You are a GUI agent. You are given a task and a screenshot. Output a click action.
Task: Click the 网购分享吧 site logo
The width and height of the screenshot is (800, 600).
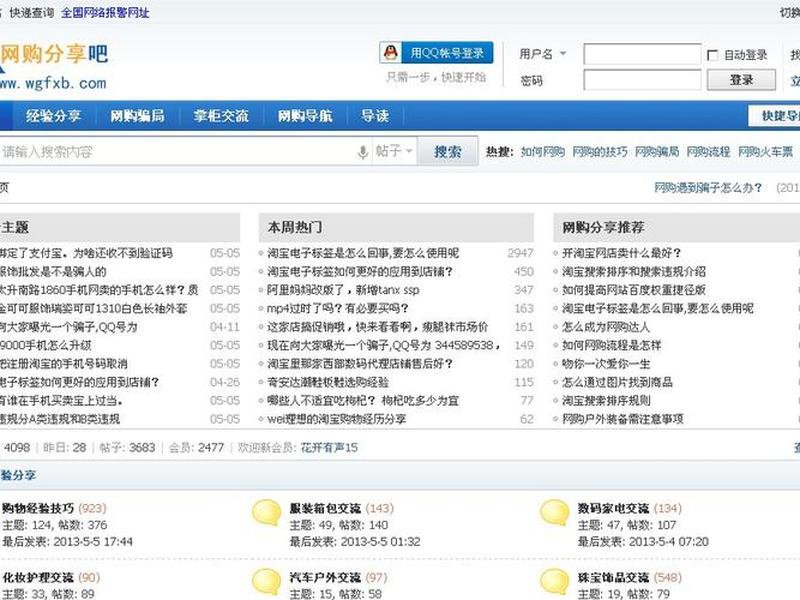click(x=54, y=66)
